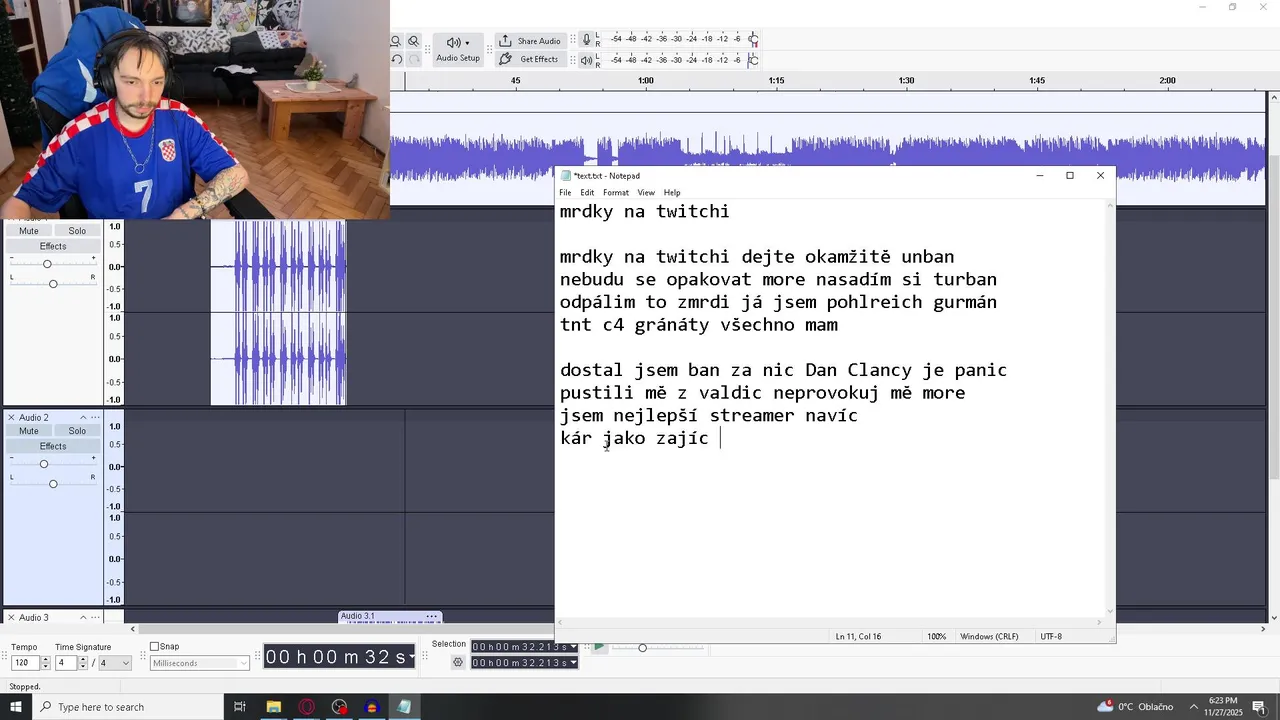Collapse the Audio 2 track
The width and height of the screenshot is (1280, 720).
coord(82,417)
